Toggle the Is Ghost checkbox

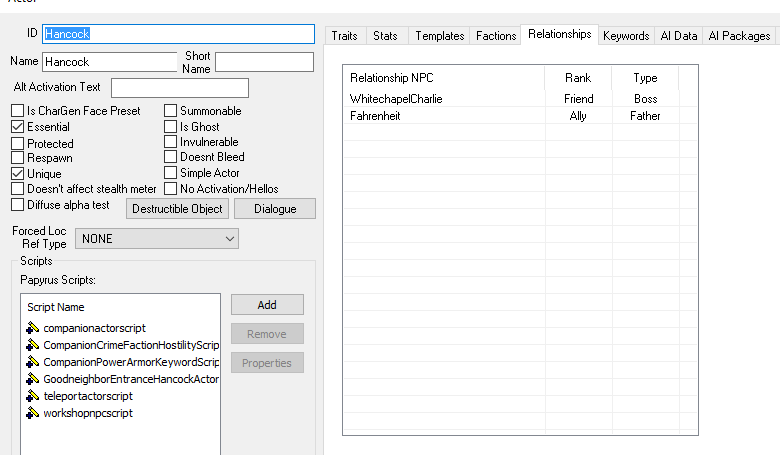(170, 126)
